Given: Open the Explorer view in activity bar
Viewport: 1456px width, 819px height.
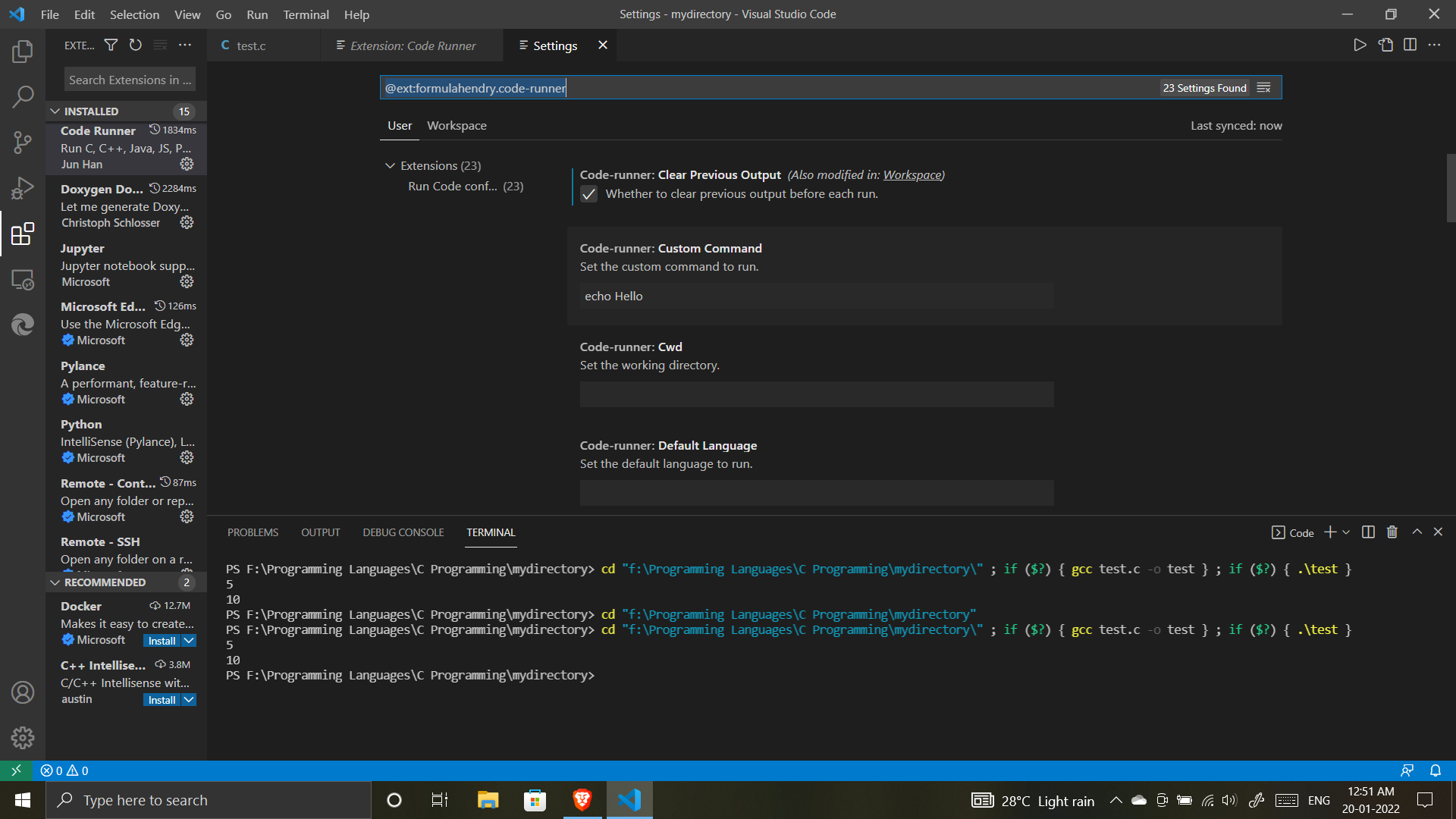Looking at the screenshot, I should point(23,52).
